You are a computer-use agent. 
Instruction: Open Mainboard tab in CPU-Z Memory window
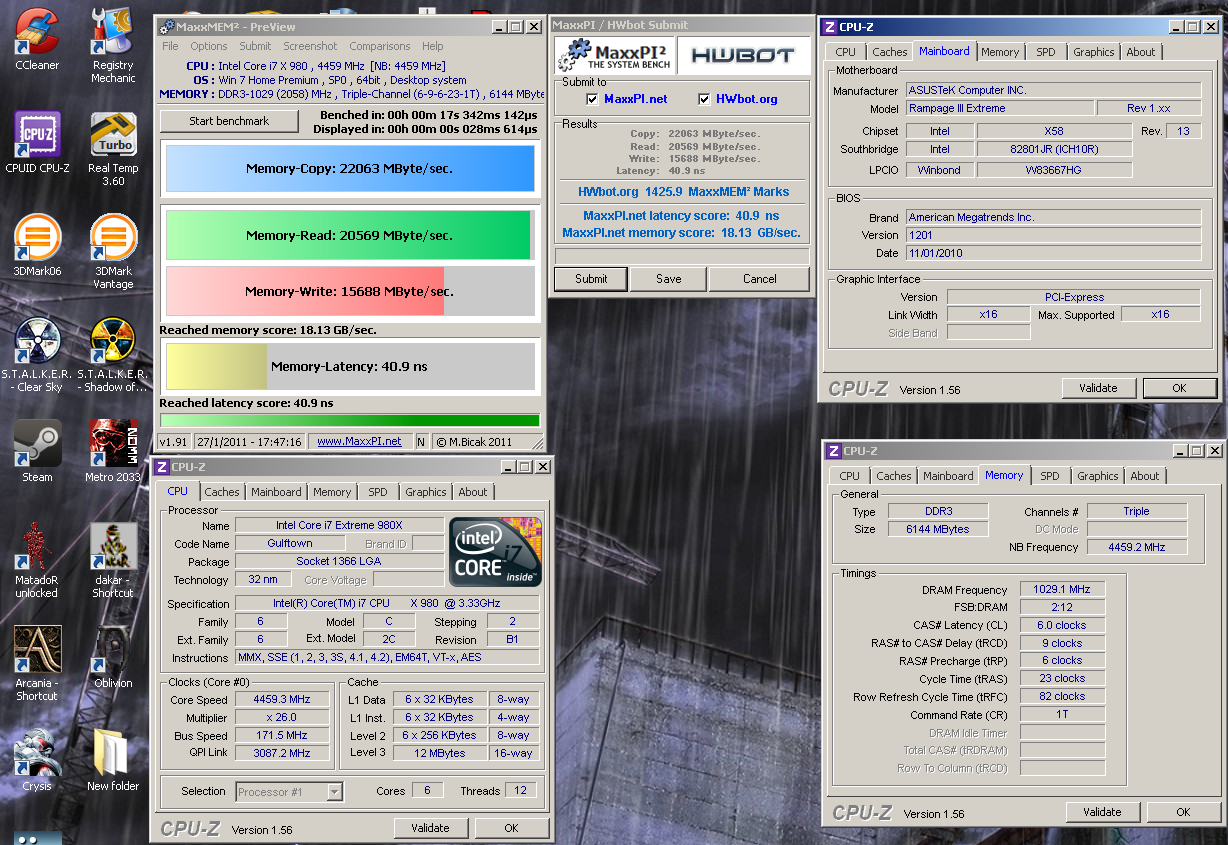(x=948, y=476)
